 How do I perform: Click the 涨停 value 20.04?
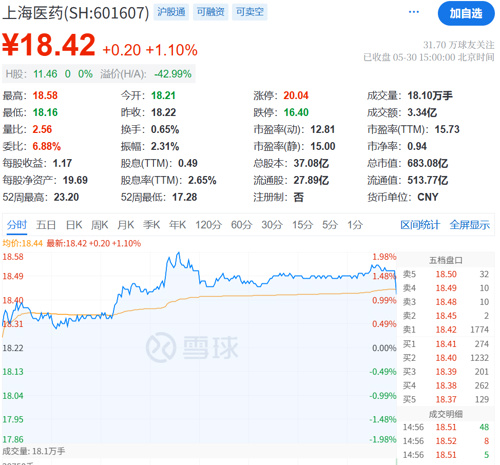tap(296, 96)
